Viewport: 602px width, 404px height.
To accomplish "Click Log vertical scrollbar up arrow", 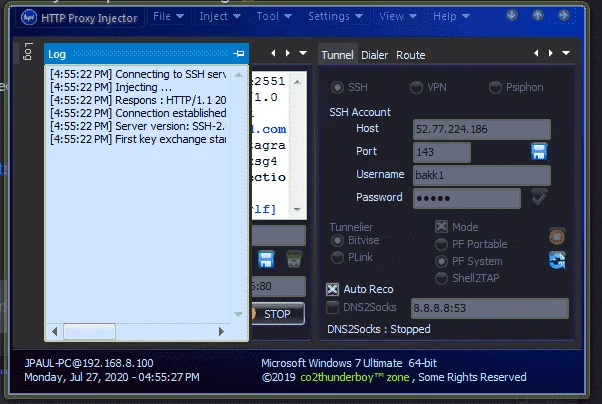I will pos(238,75).
